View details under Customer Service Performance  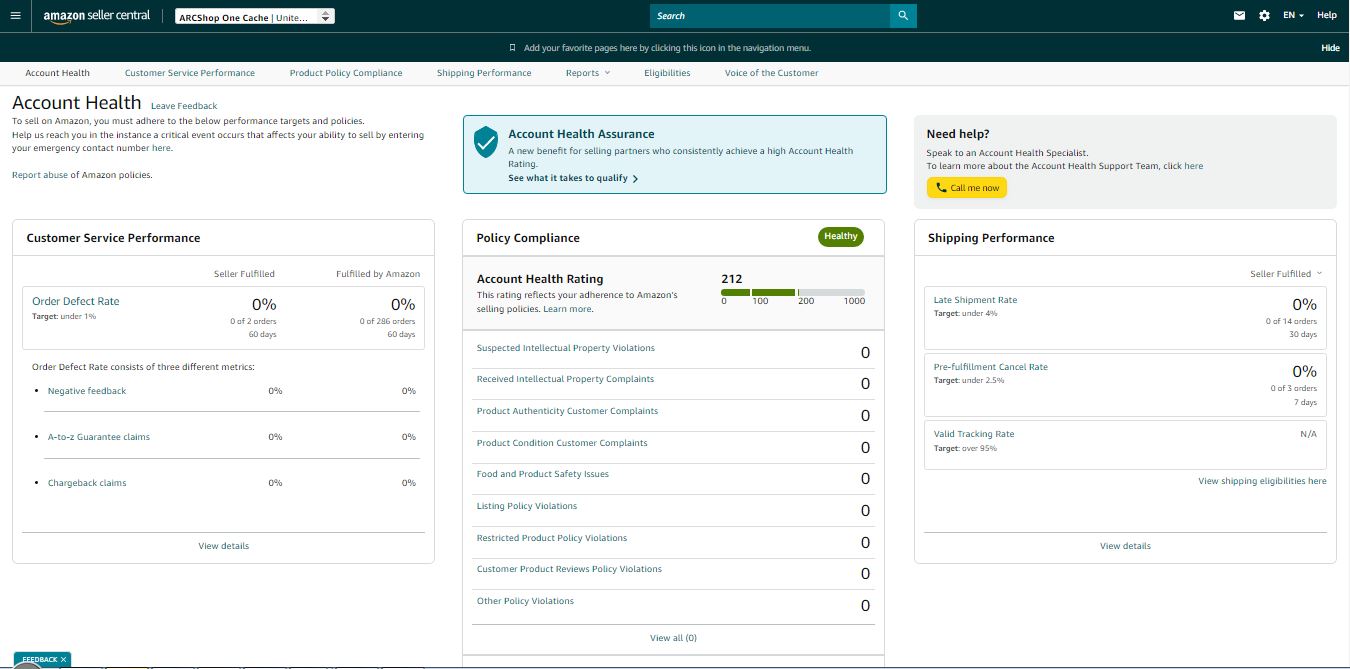pyautogui.click(x=224, y=546)
